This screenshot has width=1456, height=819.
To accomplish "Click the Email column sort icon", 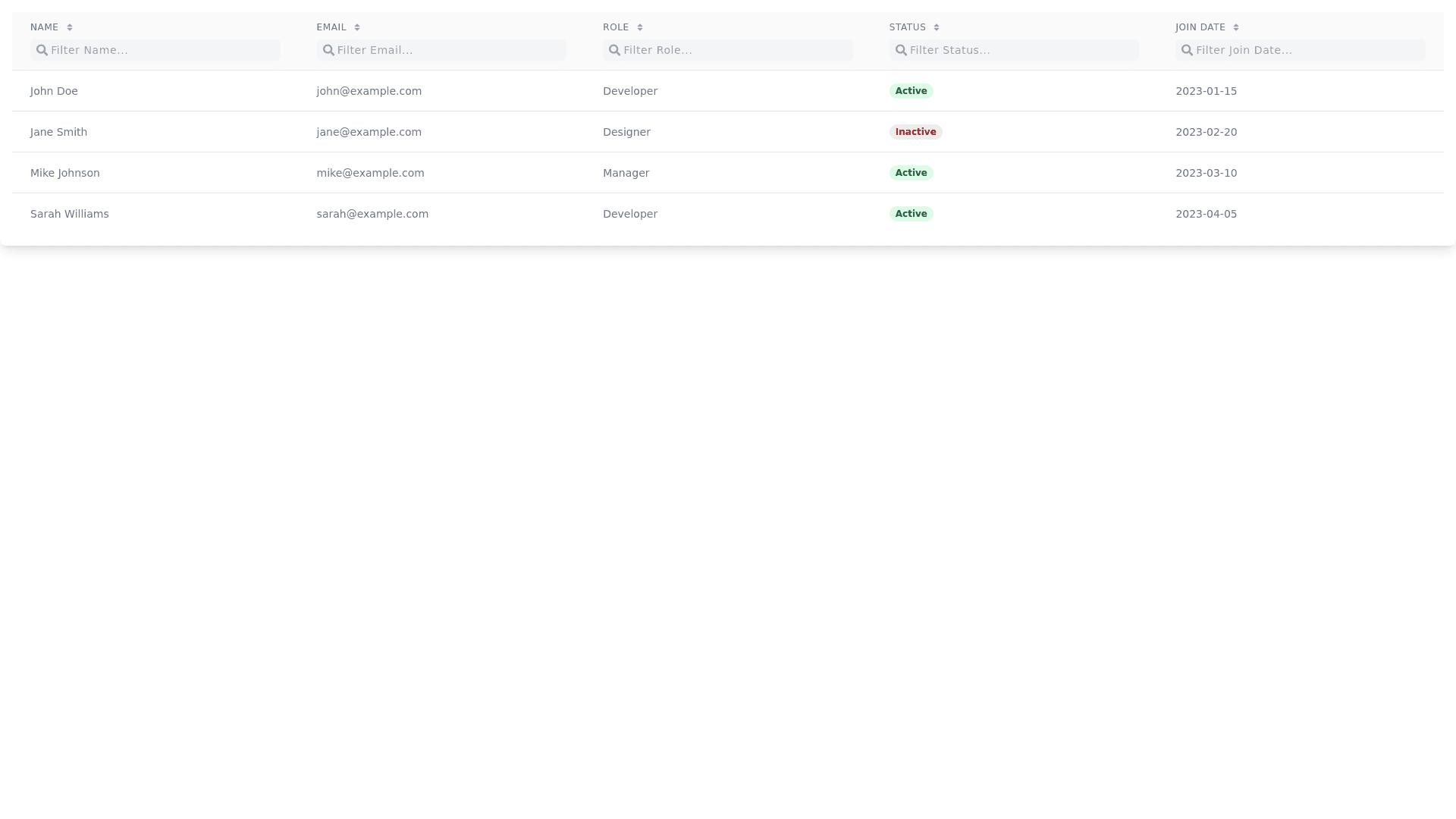I will (x=357, y=27).
